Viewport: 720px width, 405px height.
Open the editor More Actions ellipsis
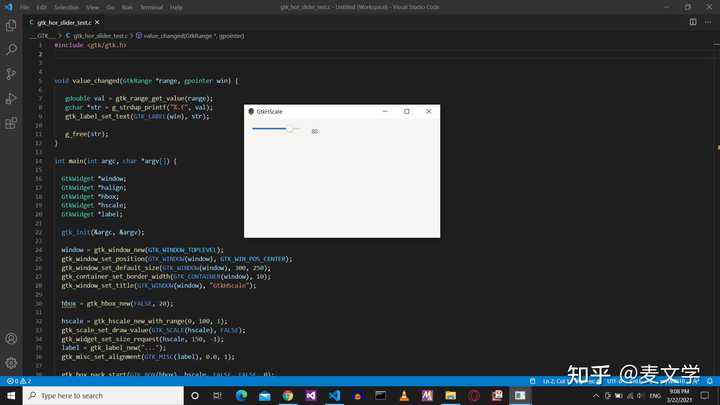[x=708, y=22]
